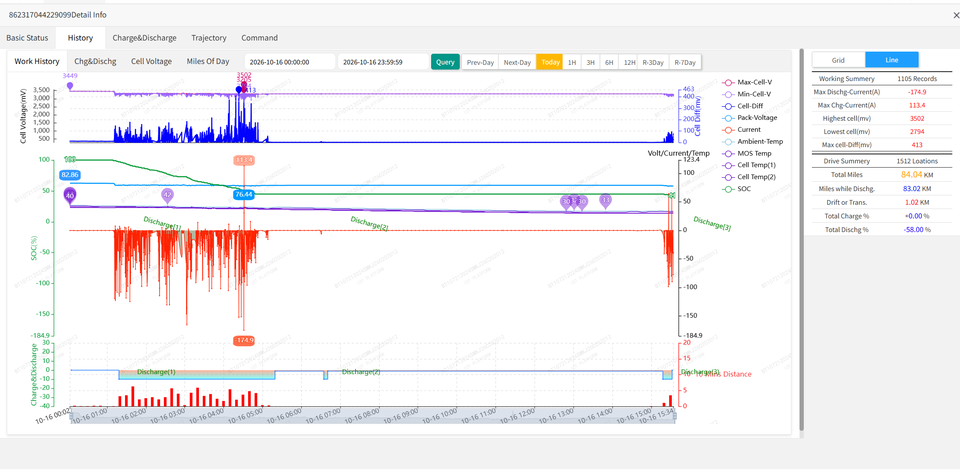This screenshot has width=960, height=473.
Task: Select the 1H time range
Action: (572, 62)
